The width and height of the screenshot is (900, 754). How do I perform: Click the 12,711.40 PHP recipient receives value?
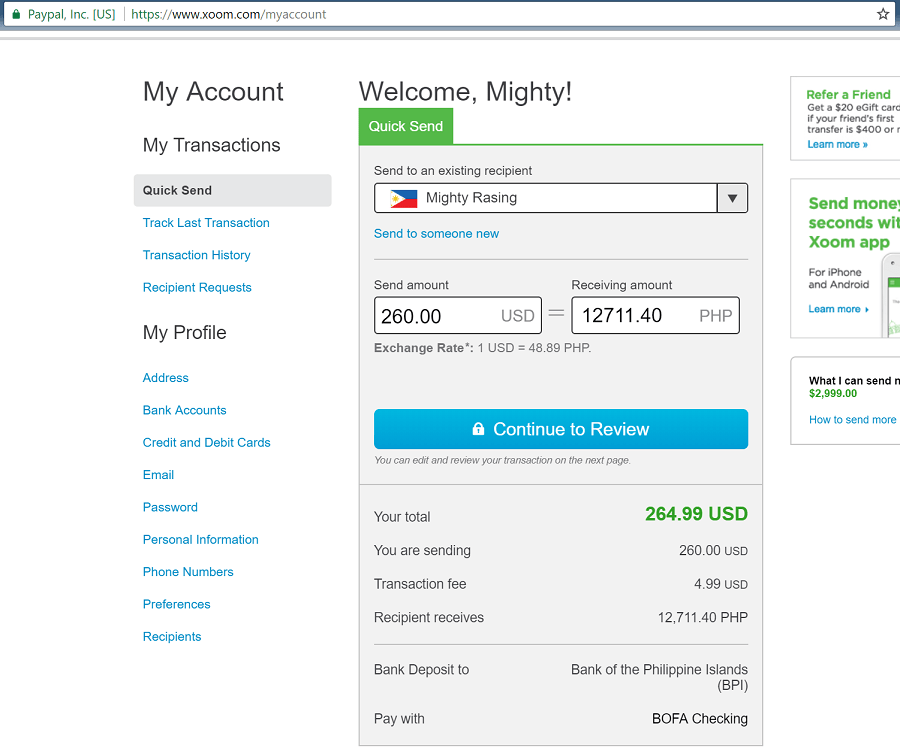(x=703, y=617)
